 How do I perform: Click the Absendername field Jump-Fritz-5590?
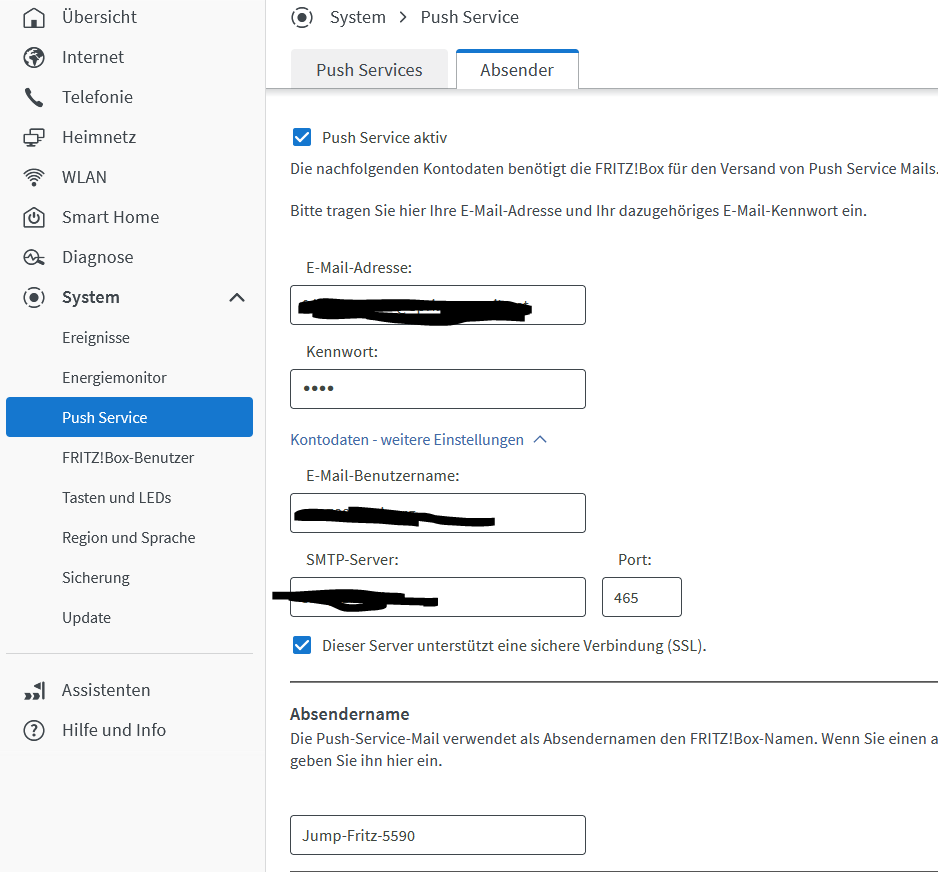(438, 835)
